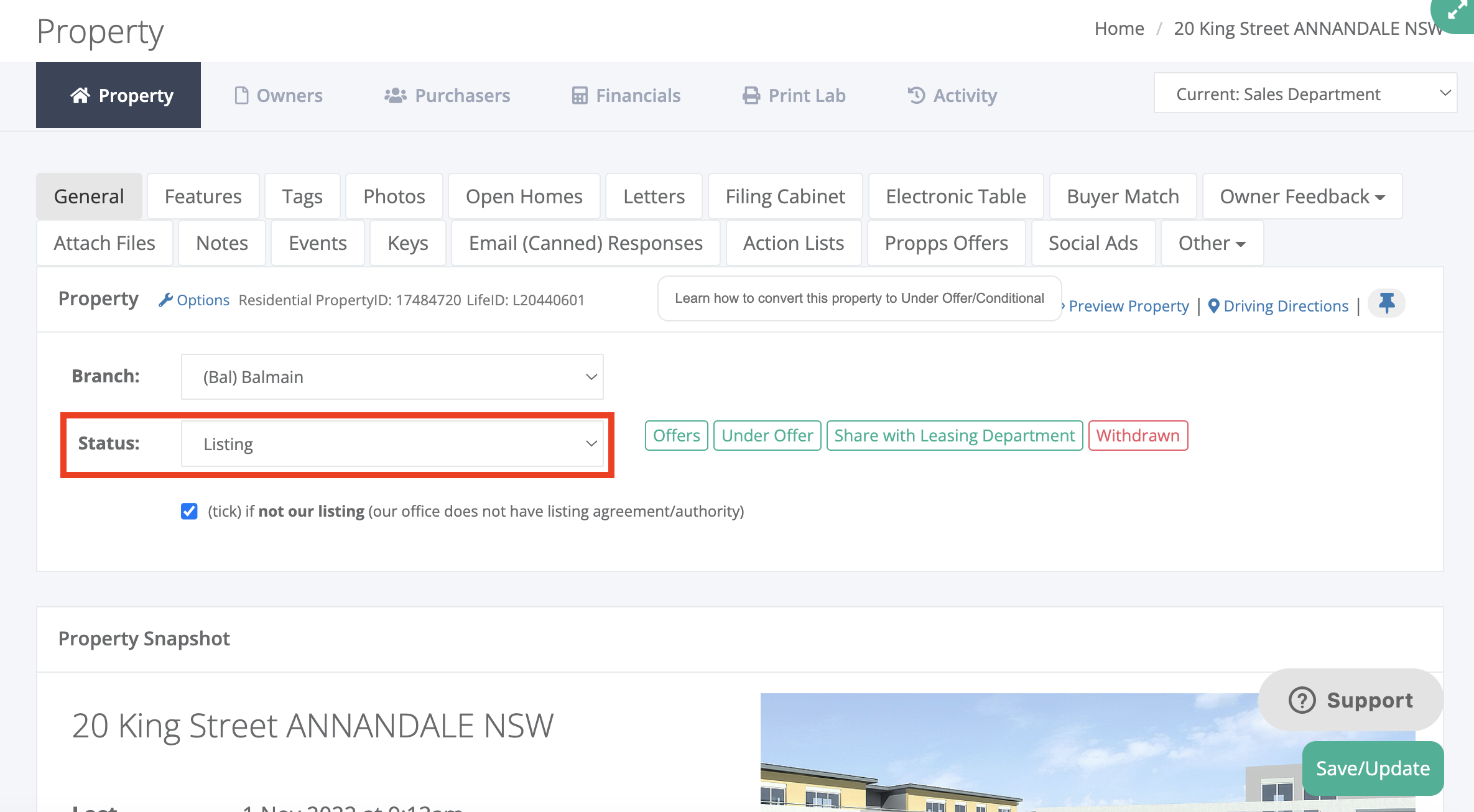
Task: Expand the Other dropdown tab
Action: coord(1212,243)
